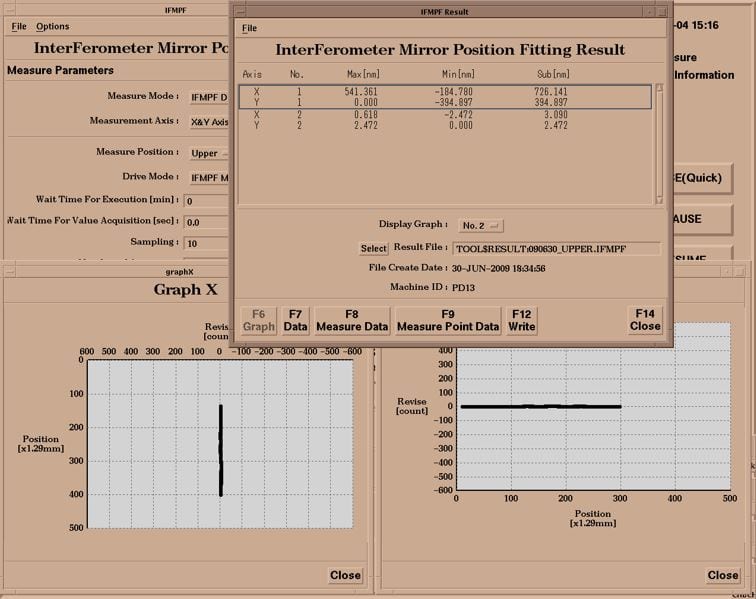Viewport: 756px width, 599px height.
Task: Click value 726.141 in Sub column
Action: click(551, 92)
